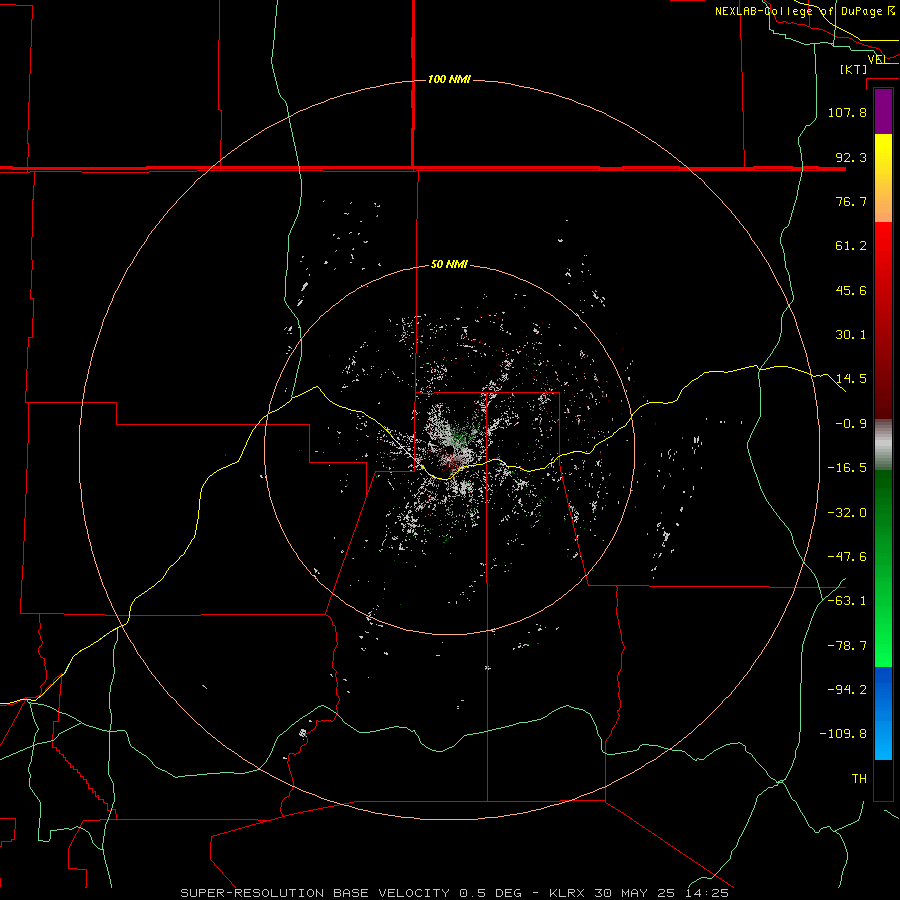Select the -32.0 scale value
This screenshot has width=900, height=900.
point(847,513)
